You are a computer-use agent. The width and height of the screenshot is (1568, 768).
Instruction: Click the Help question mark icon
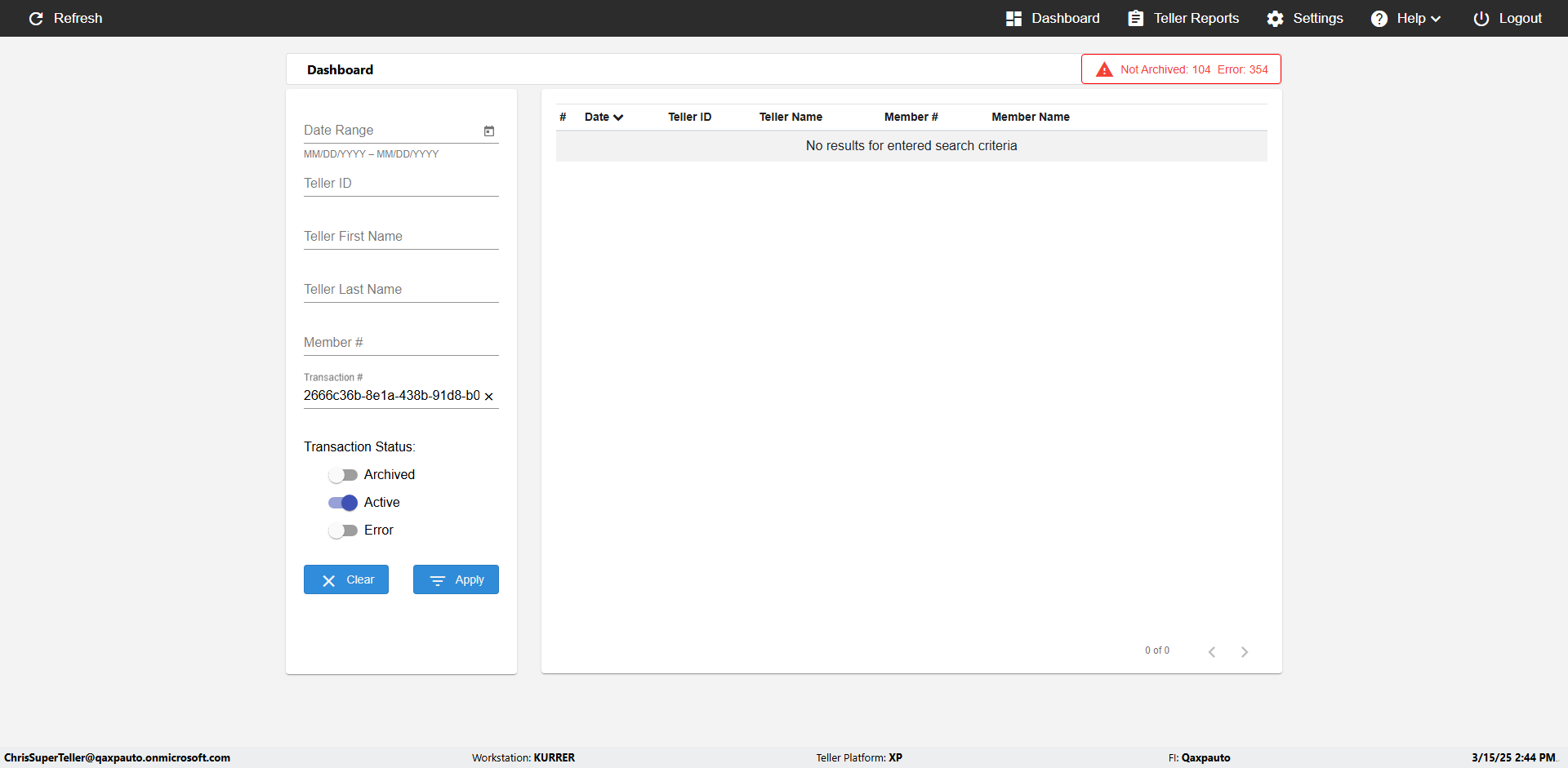point(1379,18)
